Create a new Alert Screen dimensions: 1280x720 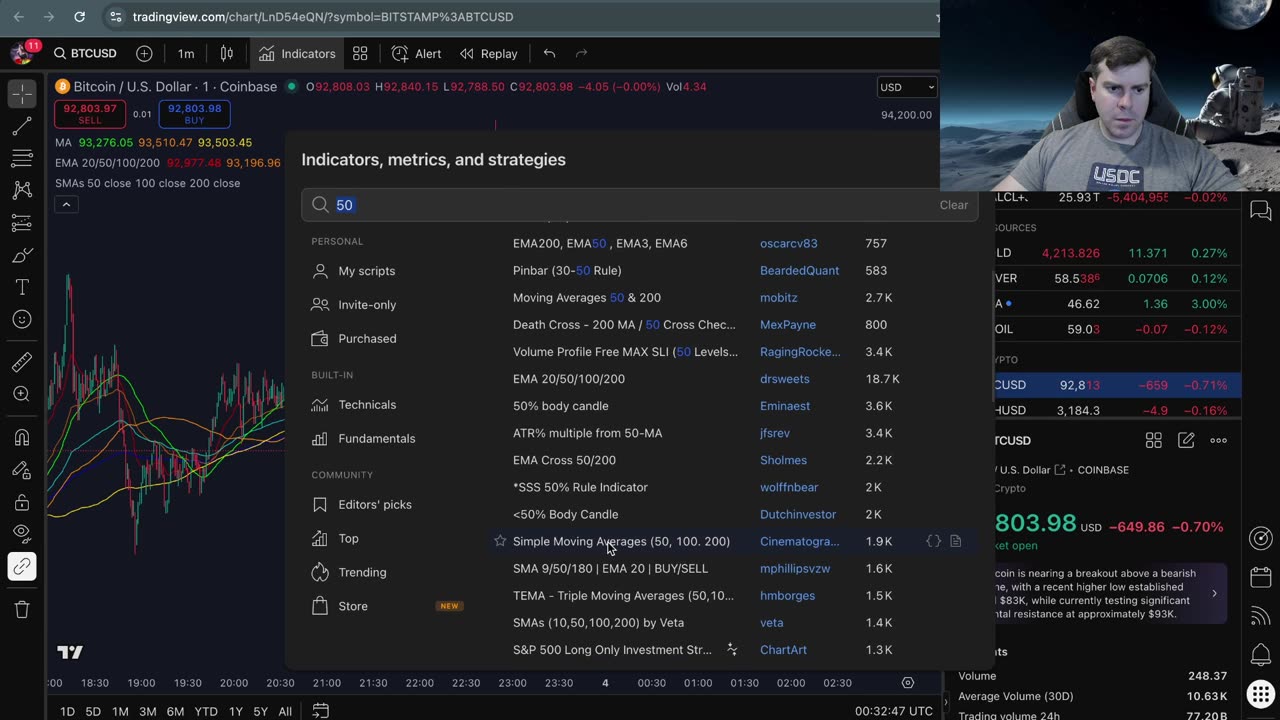[416, 53]
